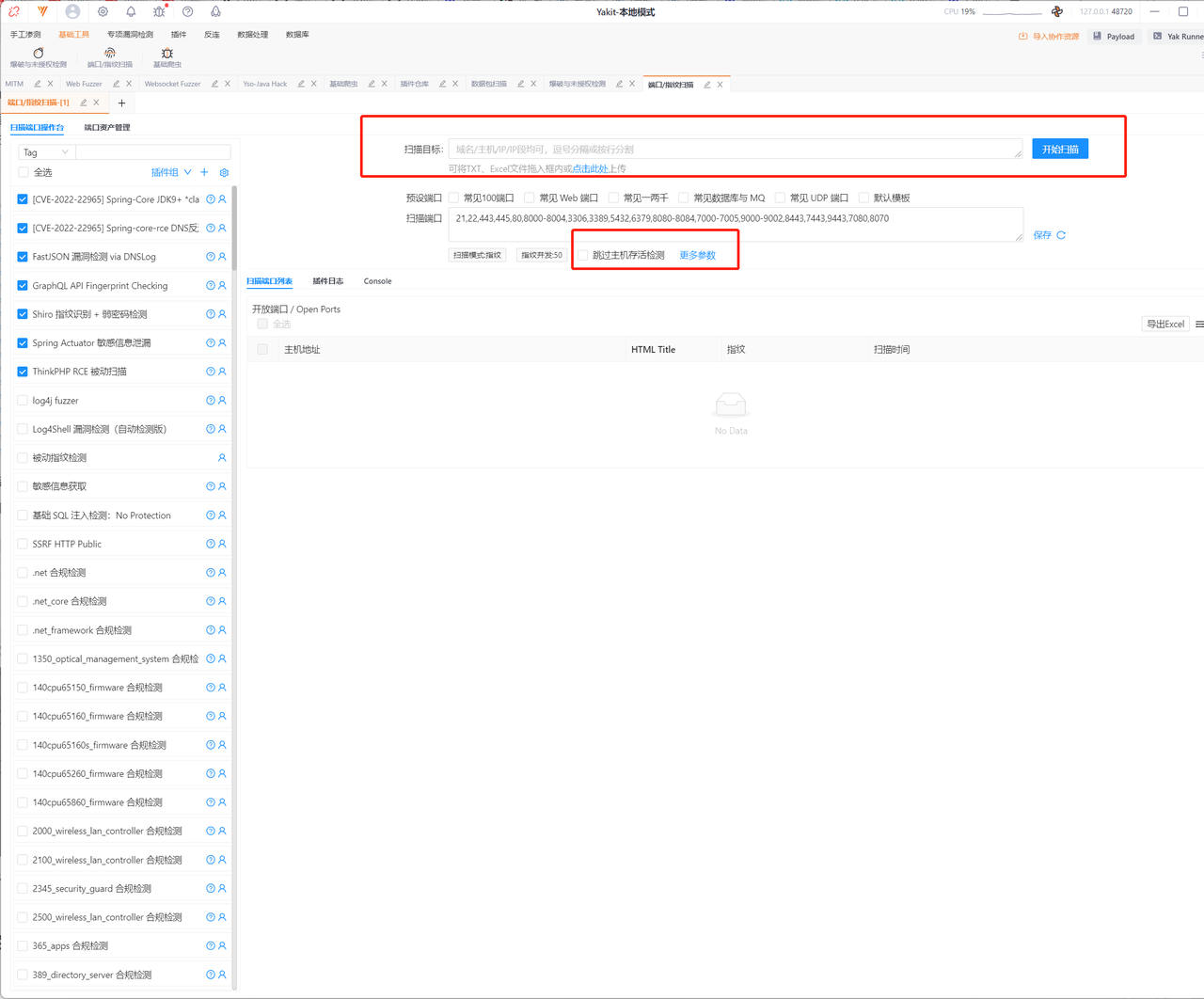Screen dimensions: 1204x999
Task: Click the 开始扫描 button
Action: (x=1059, y=150)
